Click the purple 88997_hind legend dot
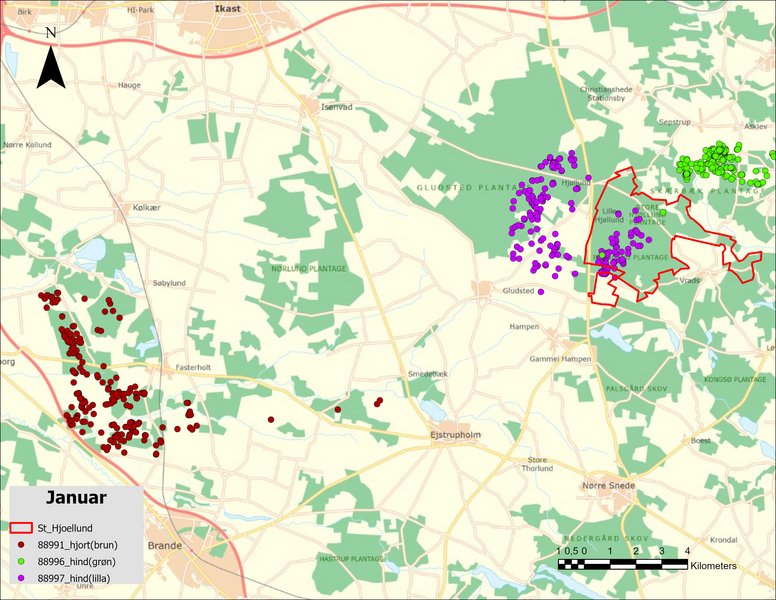Image resolution: width=776 pixels, height=600 pixels. pos(20,578)
